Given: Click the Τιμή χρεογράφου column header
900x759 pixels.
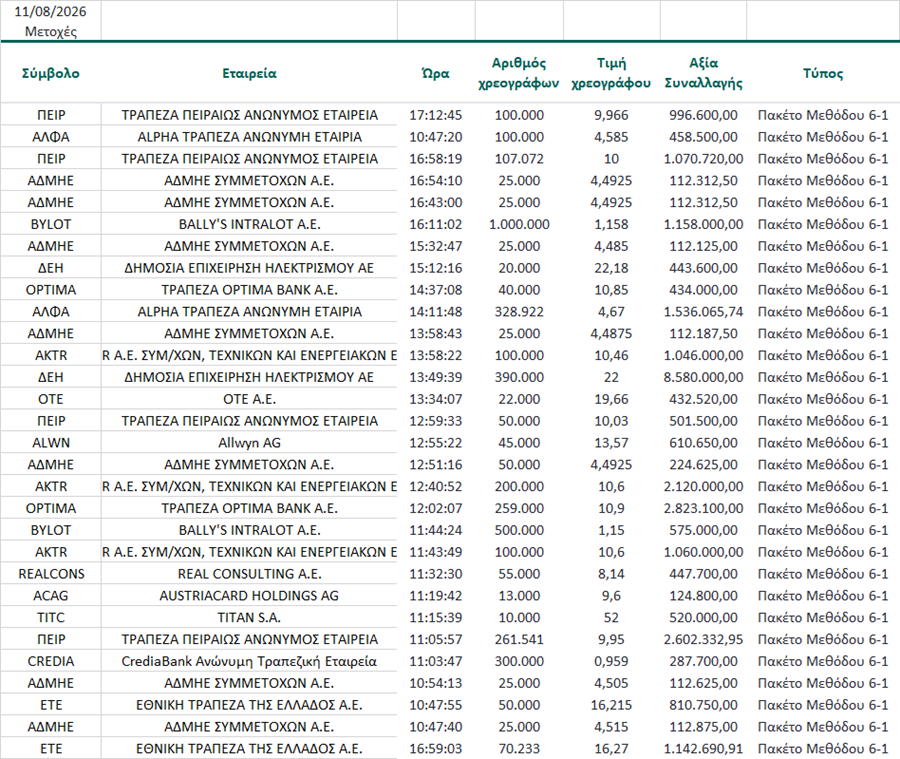Looking at the screenshot, I should coord(611,73).
